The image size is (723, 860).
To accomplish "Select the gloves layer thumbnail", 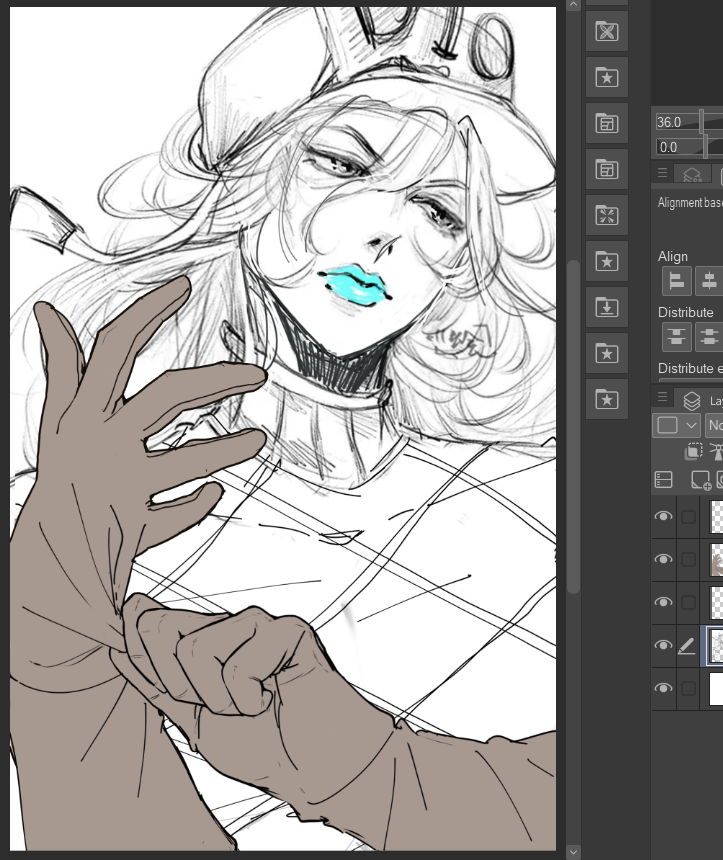I will tap(716, 559).
